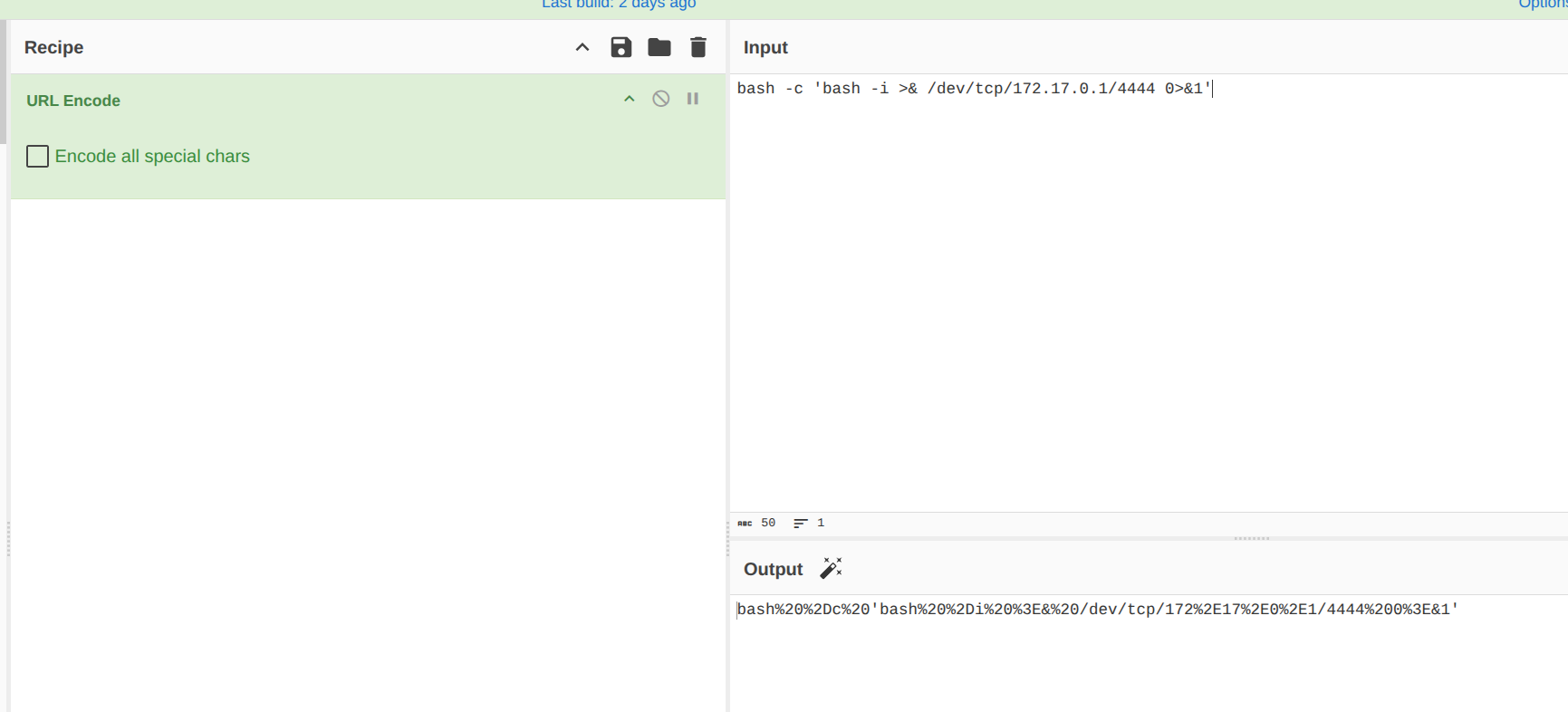
Task: Collapse the Recipe pane chevron
Action: click(582, 47)
